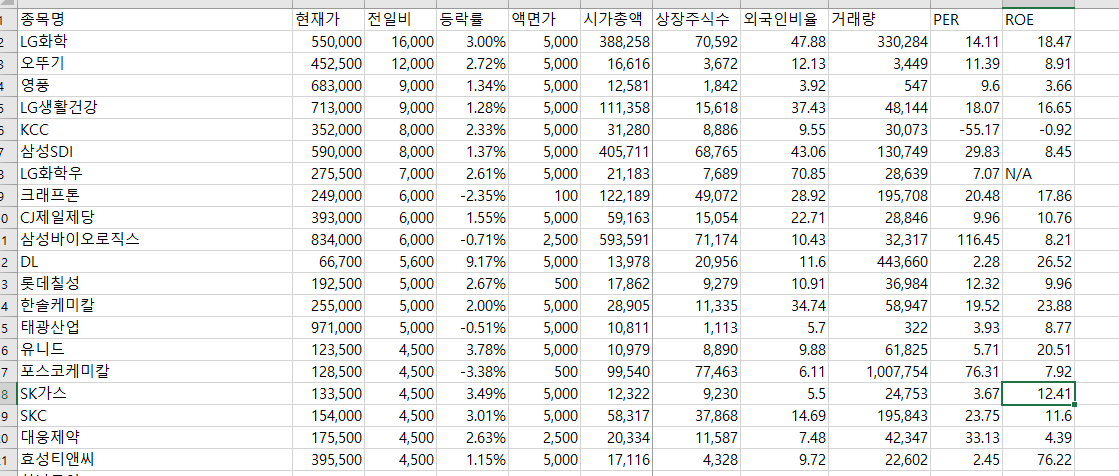Select the 종목명 header cell
The height and width of the screenshot is (476, 1119).
tap(154, 19)
